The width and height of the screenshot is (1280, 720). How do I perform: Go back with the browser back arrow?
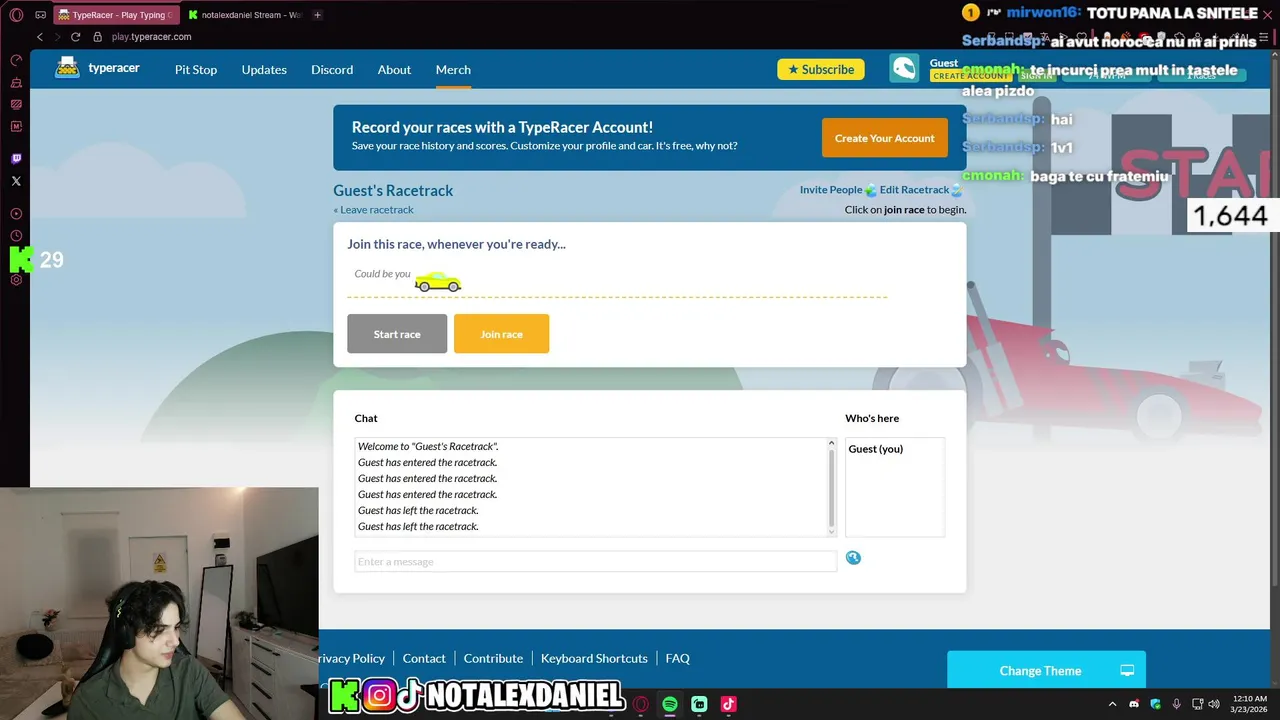click(40, 37)
